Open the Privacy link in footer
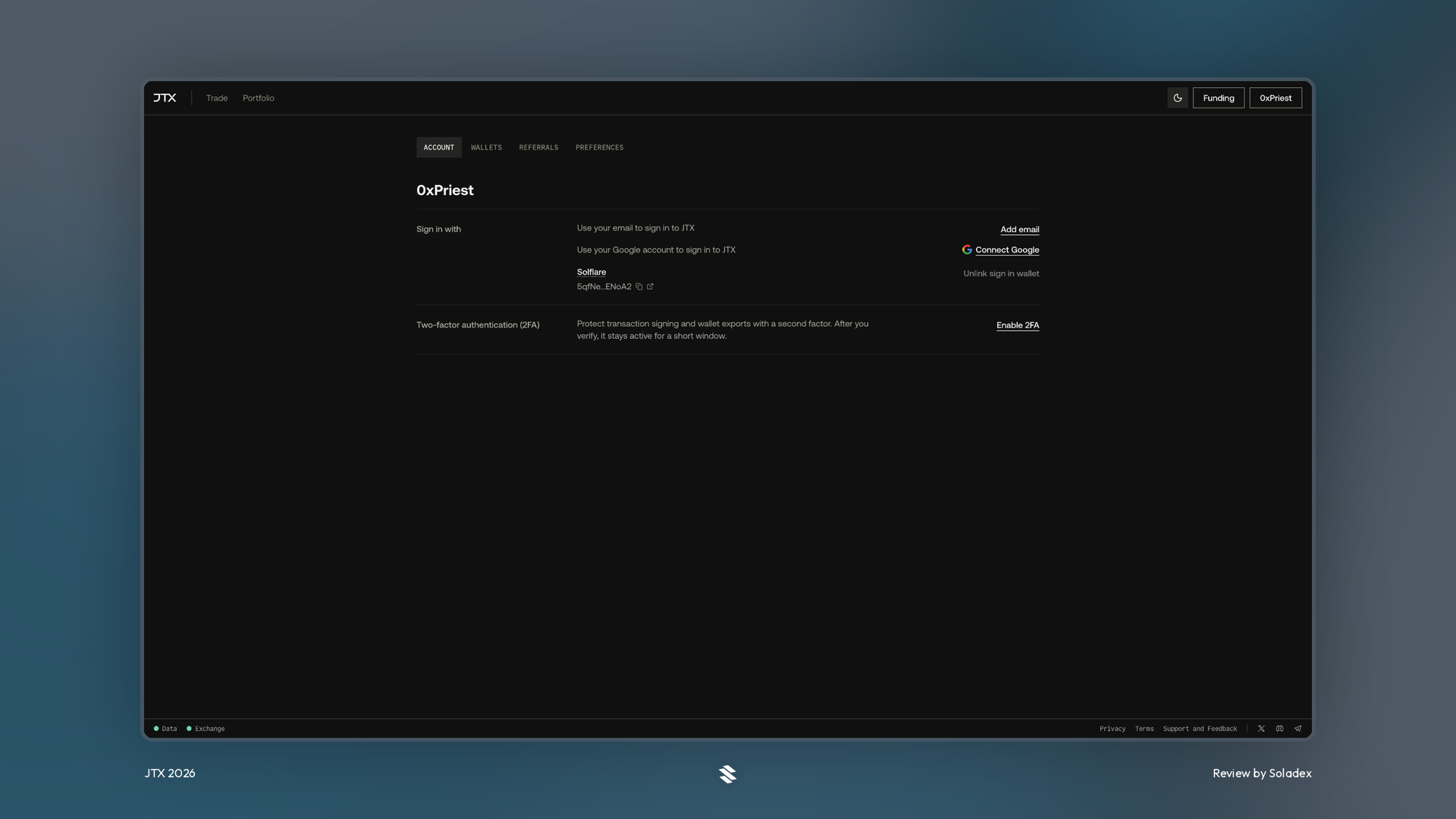Image resolution: width=1456 pixels, height=819 pixels. (x=1112, y=729)
